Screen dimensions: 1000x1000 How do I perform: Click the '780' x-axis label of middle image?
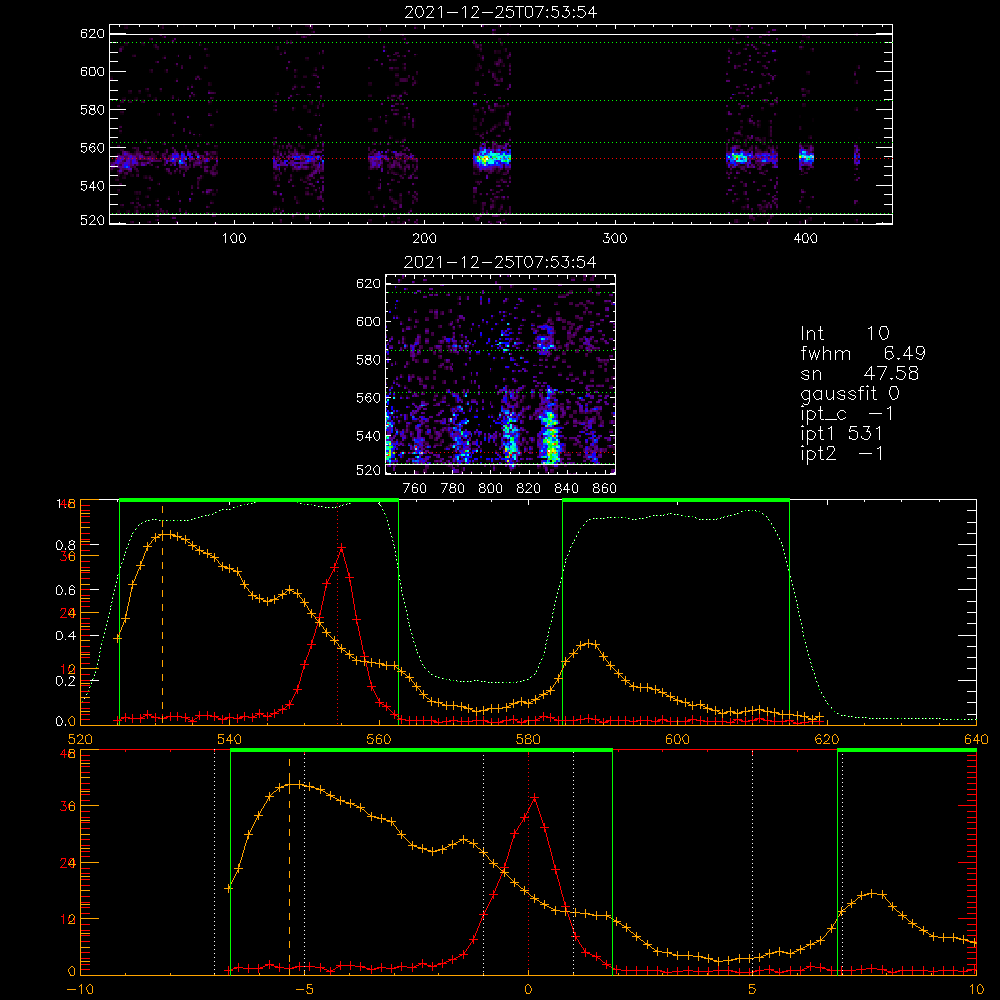coord(453,489)
